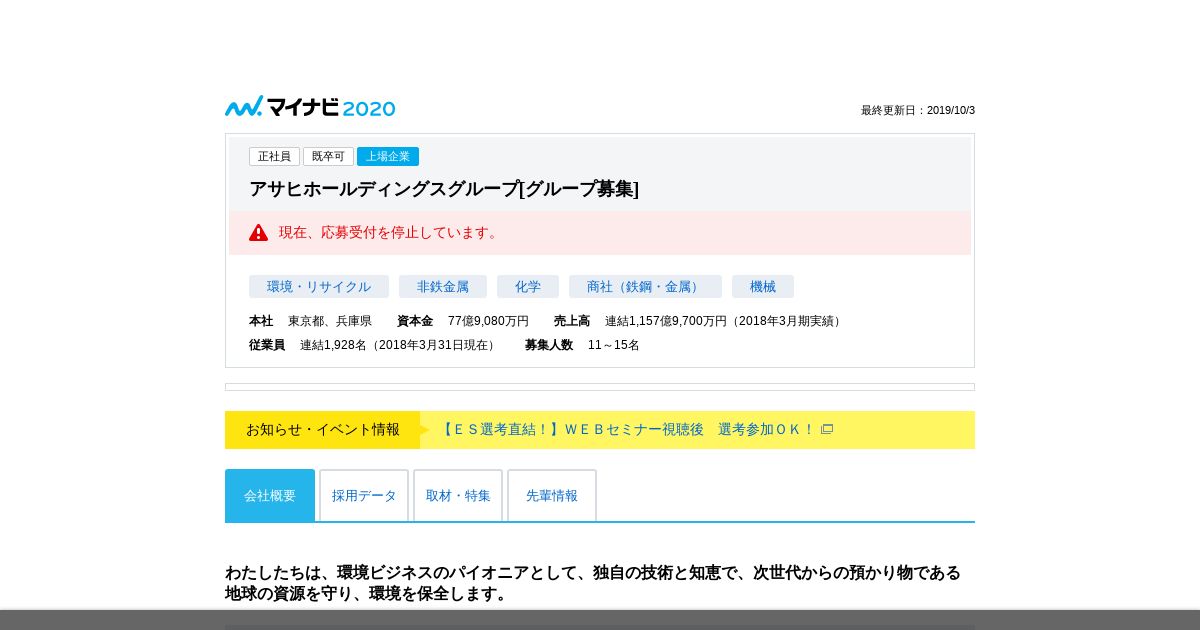Click the capital value 77億9,080万円

click(488, 321)
